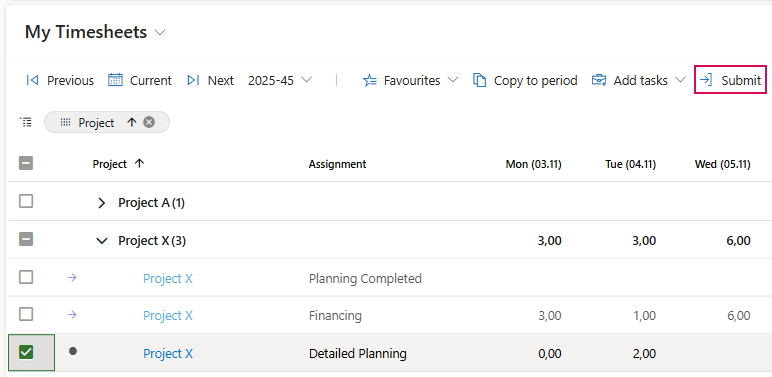Check the Project A group checkbox
This screenshot has width=772, height=377.
coord(26,201)
